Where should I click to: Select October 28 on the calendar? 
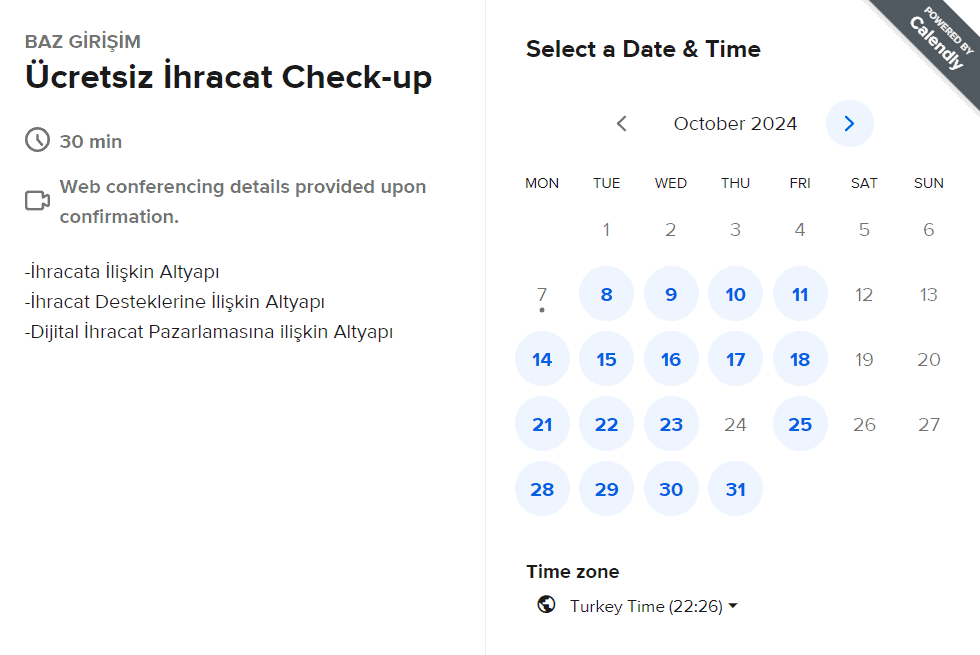pos(542,489)
